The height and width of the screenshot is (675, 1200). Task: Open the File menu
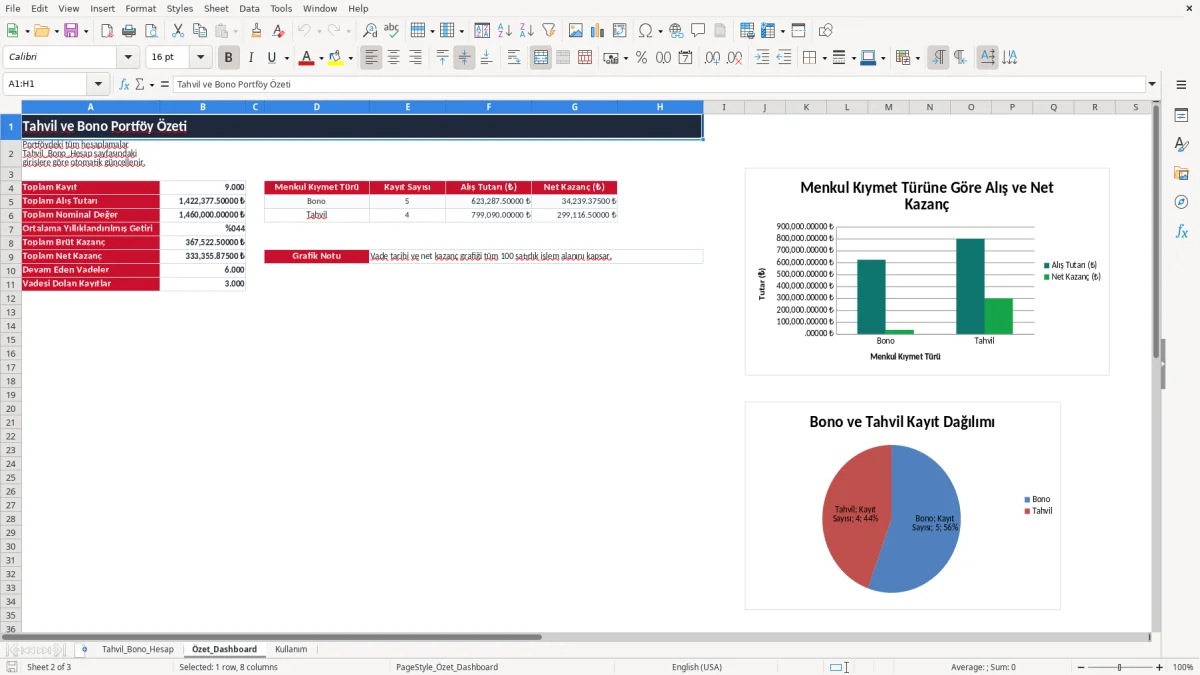coord(13,8)
